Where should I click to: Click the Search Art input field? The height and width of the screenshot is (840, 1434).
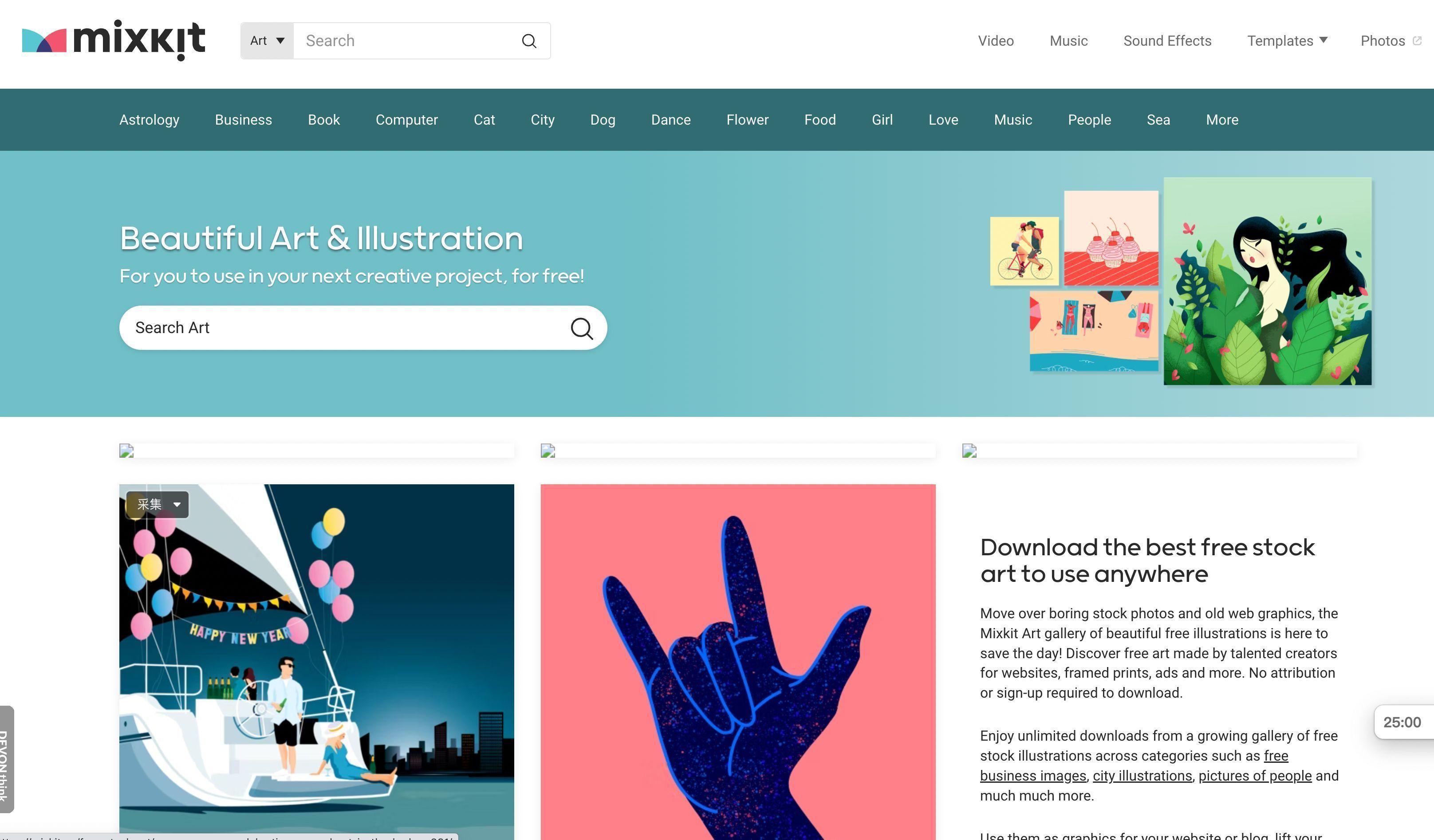pyautogui.click(x=362, y=327)
